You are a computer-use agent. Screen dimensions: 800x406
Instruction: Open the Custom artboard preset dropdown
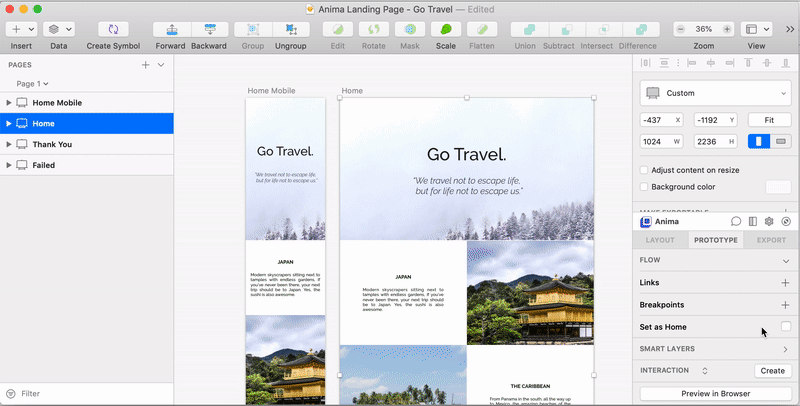(713, 93)
